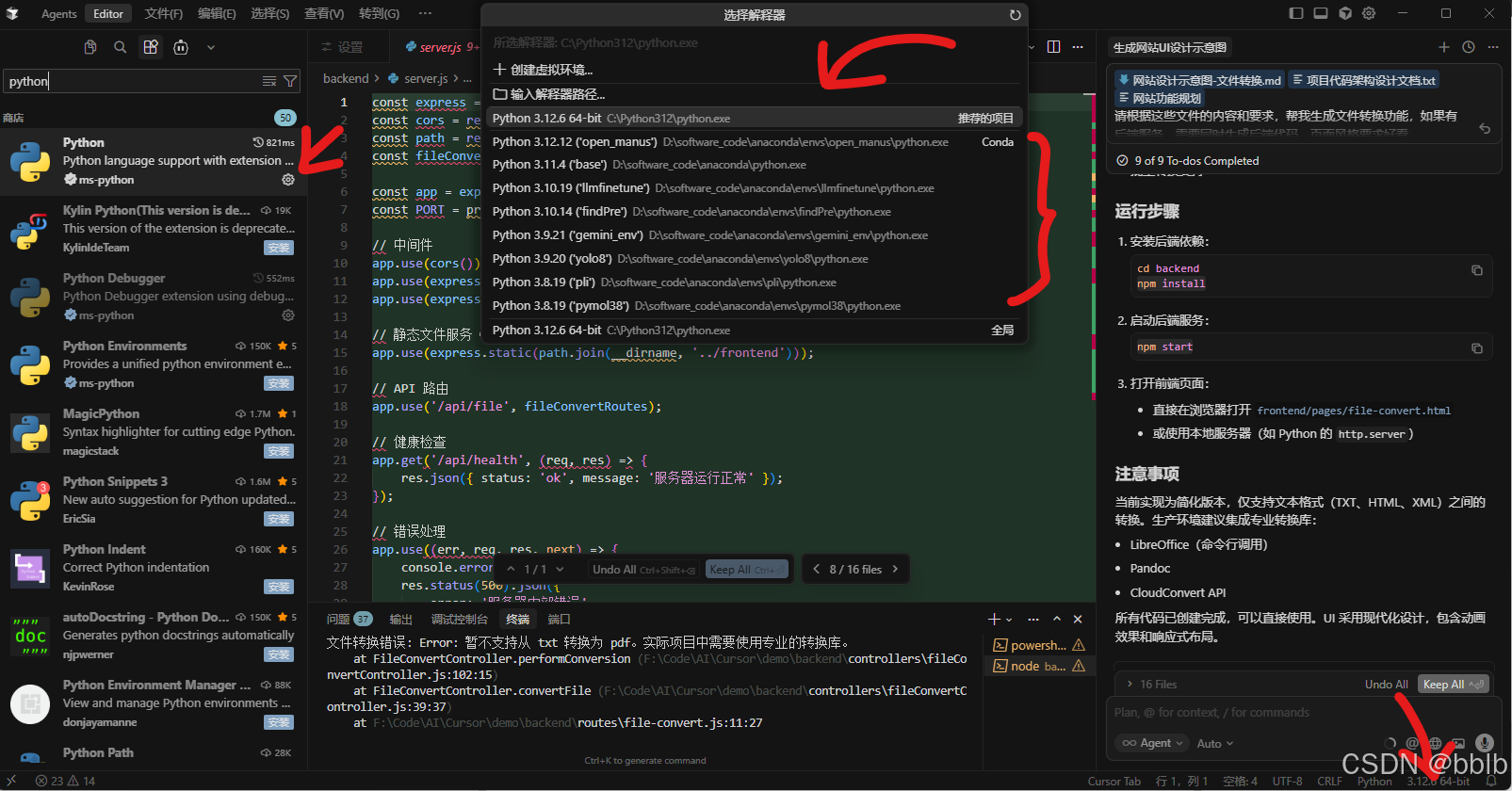Open the extension filter funnel icon
This screenshot has height=791, width=1512.
290,81
